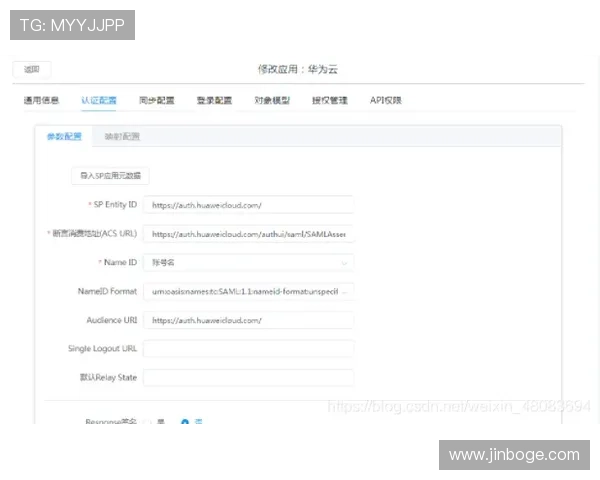Click the Audience URI input field
This screenshot has height=480, width=600.
pyautogui.click(x=248, y=320)
